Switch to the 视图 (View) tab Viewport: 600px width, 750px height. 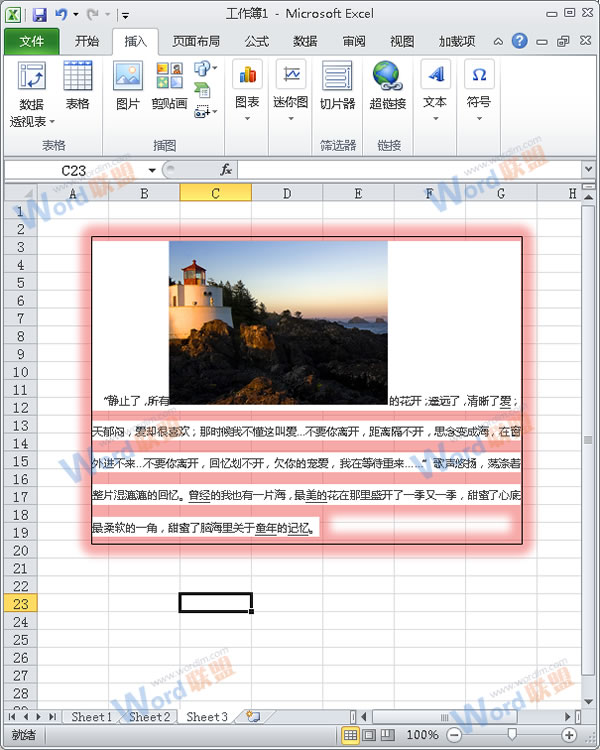[402, 42]
